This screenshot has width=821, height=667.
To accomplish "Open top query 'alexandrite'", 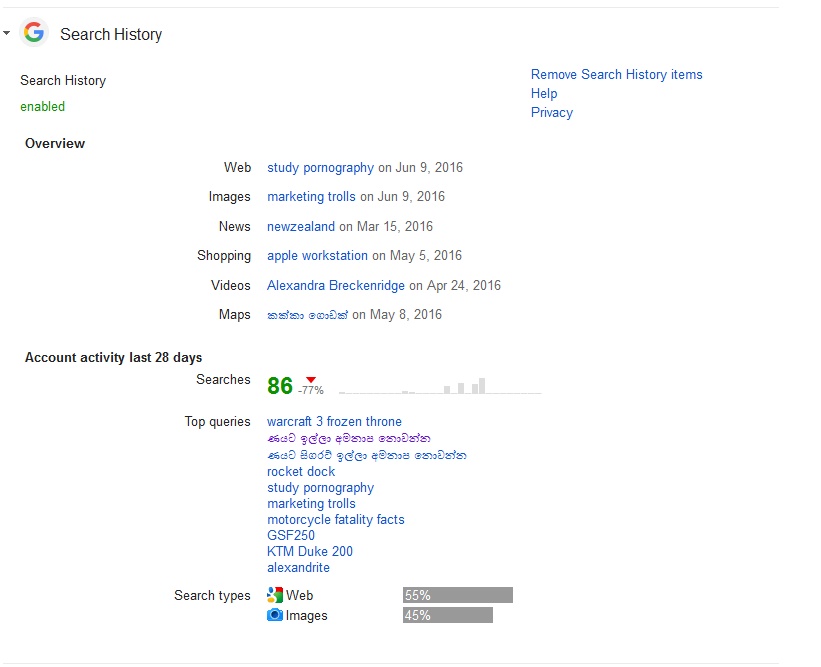I will click(x=298, y=568).
